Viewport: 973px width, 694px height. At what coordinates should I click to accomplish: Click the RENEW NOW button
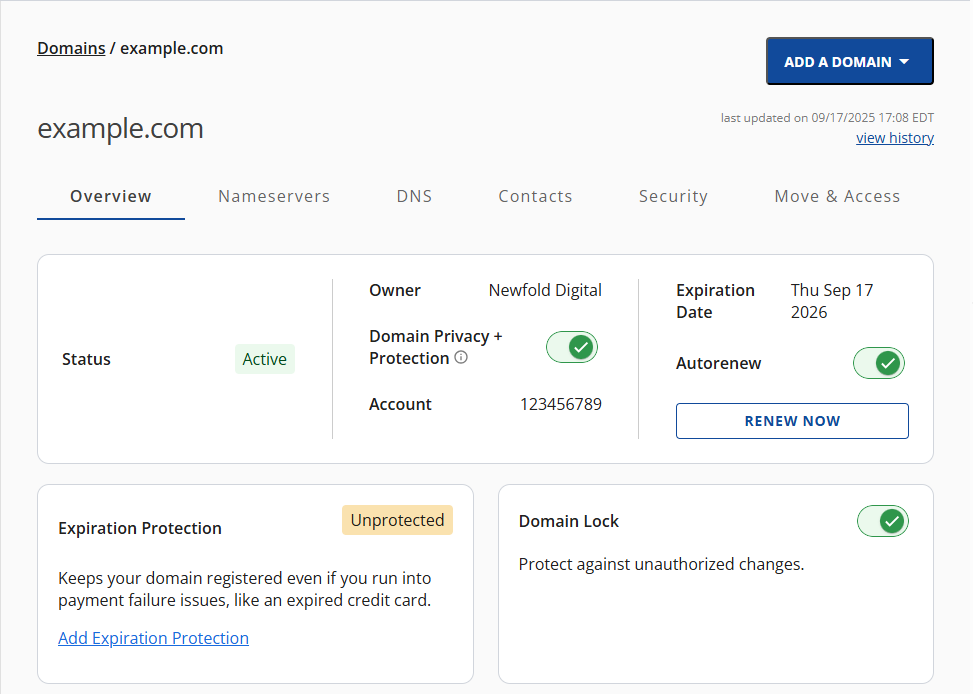pyautogui.click(x=791, y=420)
